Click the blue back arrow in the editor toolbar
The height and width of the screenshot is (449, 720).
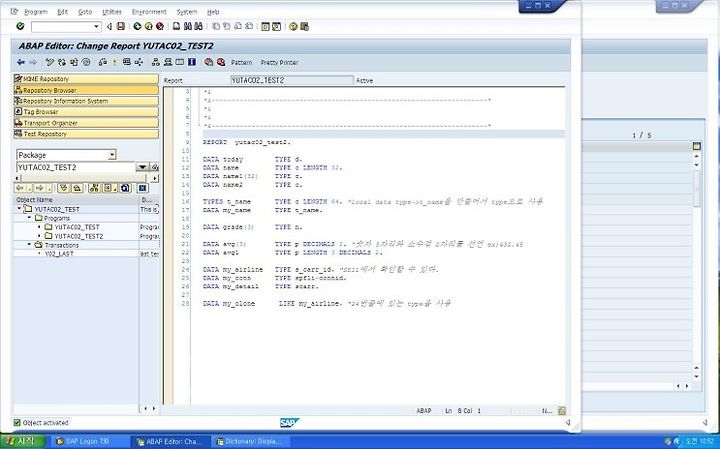21,62
